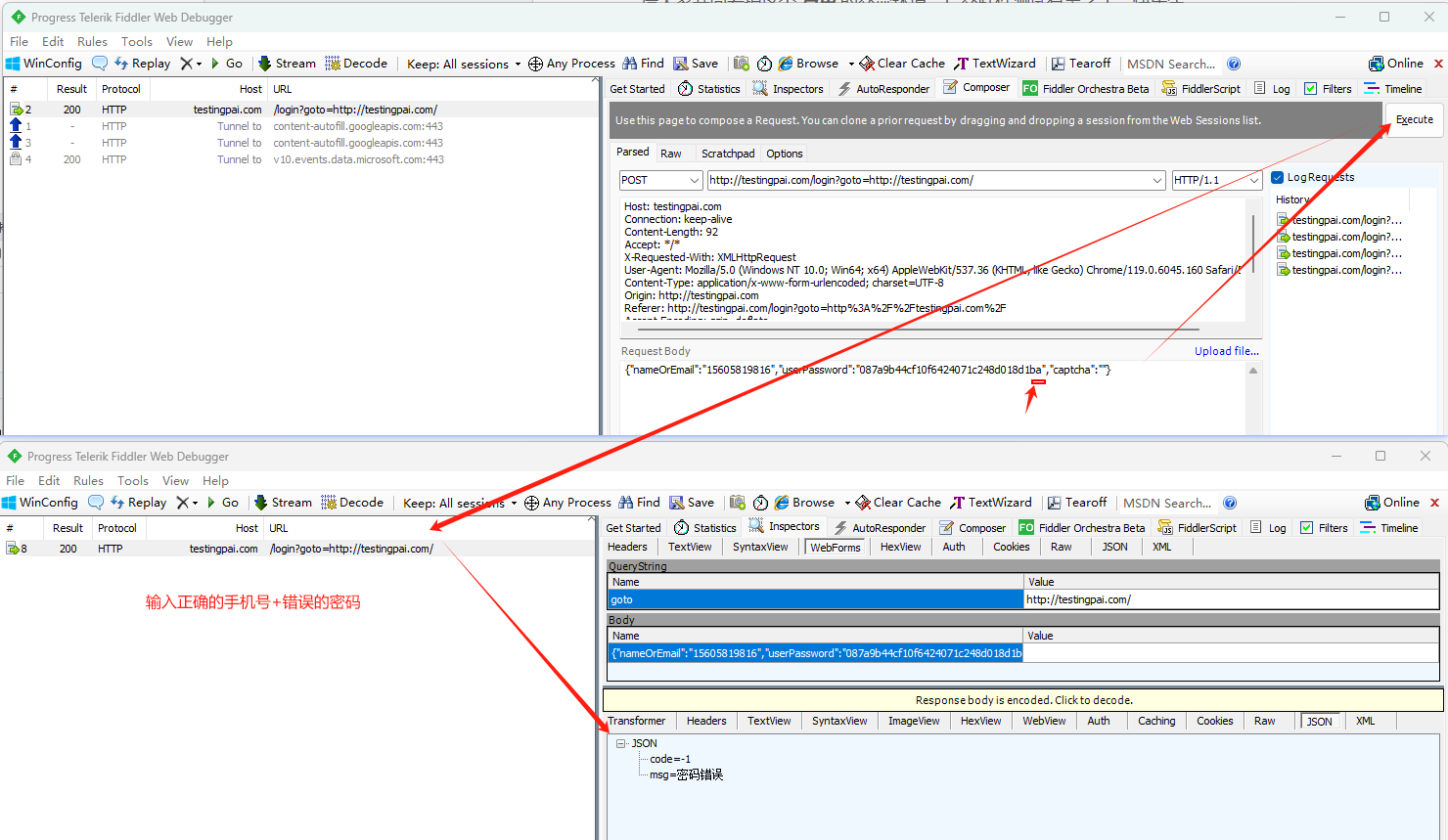The image size is (1448, 840).
Task: Collapse the JSON root node in response tree
Action: pyautogui.click(x=620, y=744)
